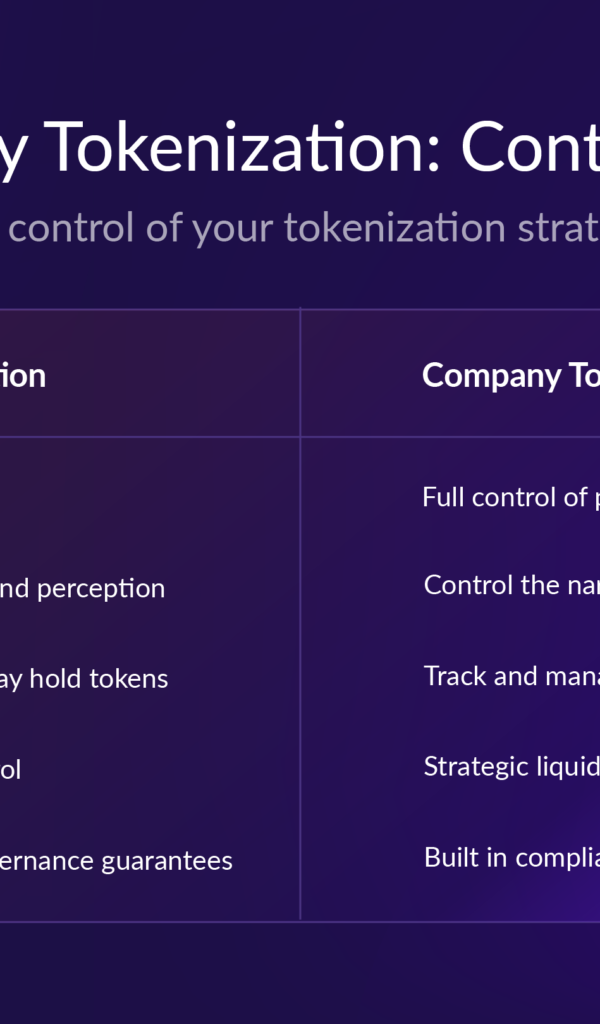This screenshot has width=600, height=1024.
Task: Click the short "ol" text in left column
Action: point(10,770)
